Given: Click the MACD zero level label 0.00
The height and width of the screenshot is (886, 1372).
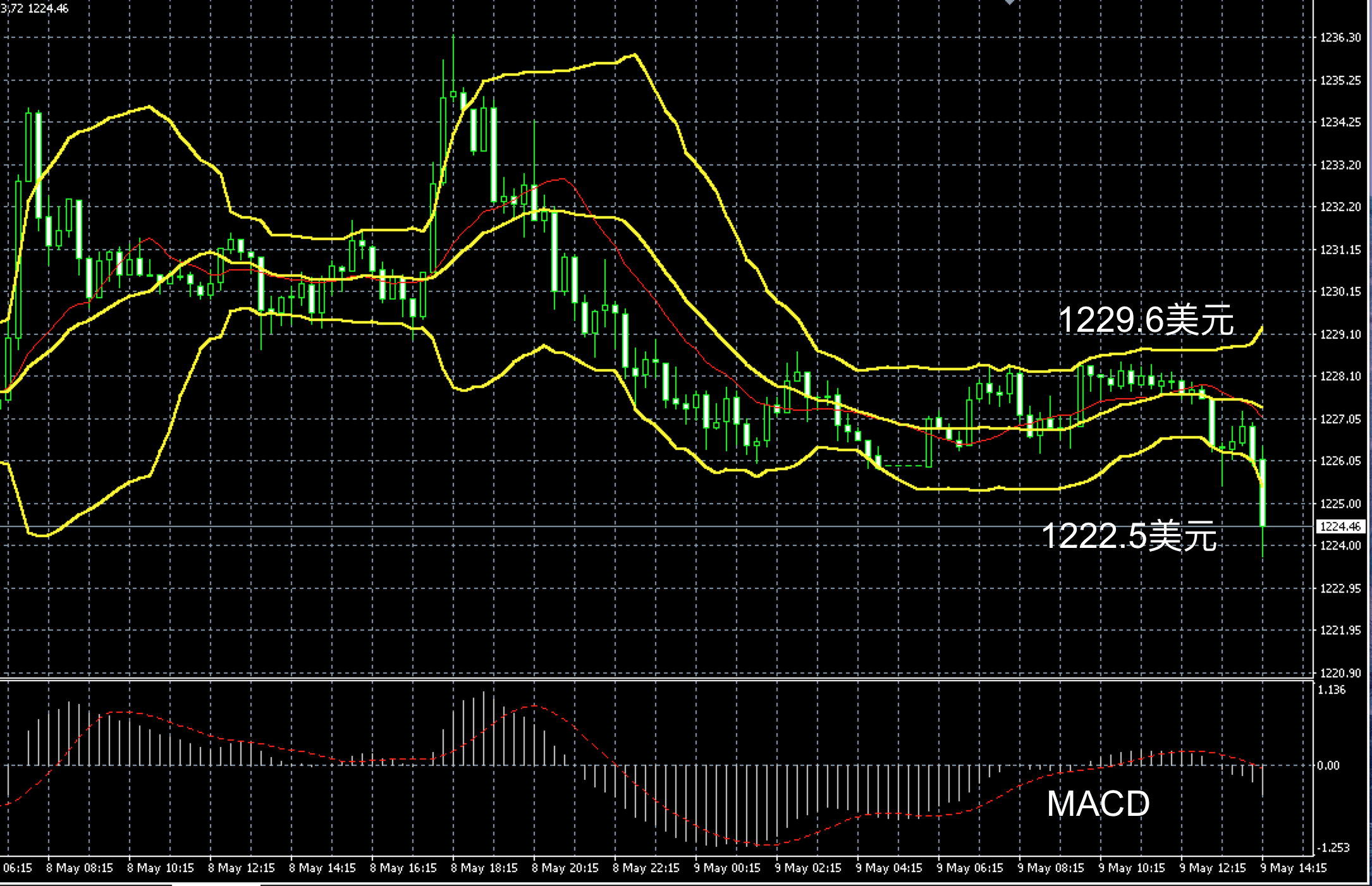Looking at the screenshot, I should click(x=1328, y=765).
